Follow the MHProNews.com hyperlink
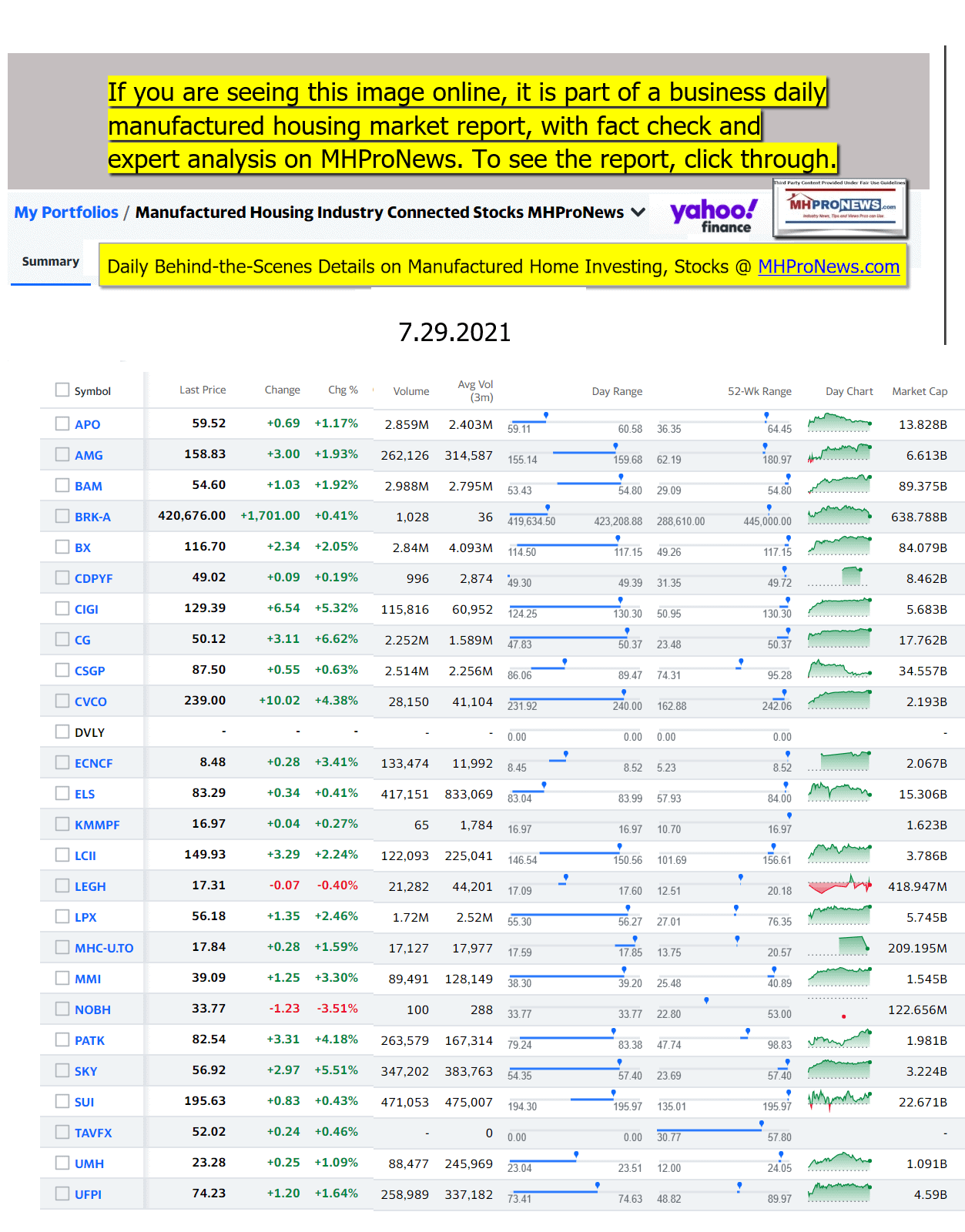Viewport: 965px width, 1232px height. pos(828,266)
